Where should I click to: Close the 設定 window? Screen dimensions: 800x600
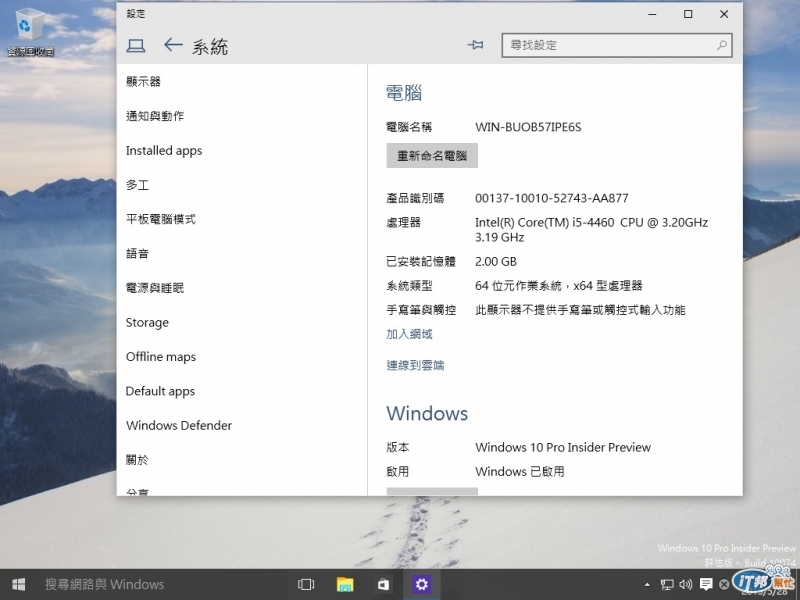tap(724, 14)
